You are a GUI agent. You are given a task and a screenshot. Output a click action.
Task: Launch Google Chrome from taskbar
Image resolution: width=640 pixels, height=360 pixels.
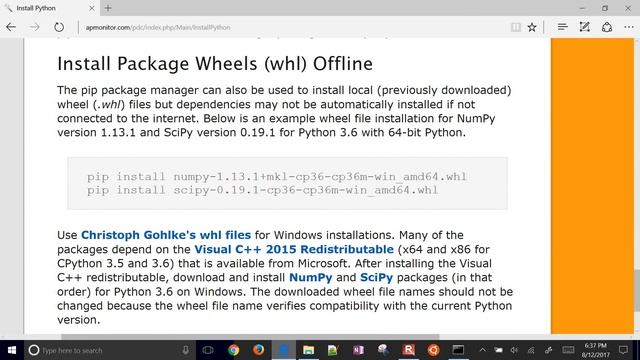[233, 350]
